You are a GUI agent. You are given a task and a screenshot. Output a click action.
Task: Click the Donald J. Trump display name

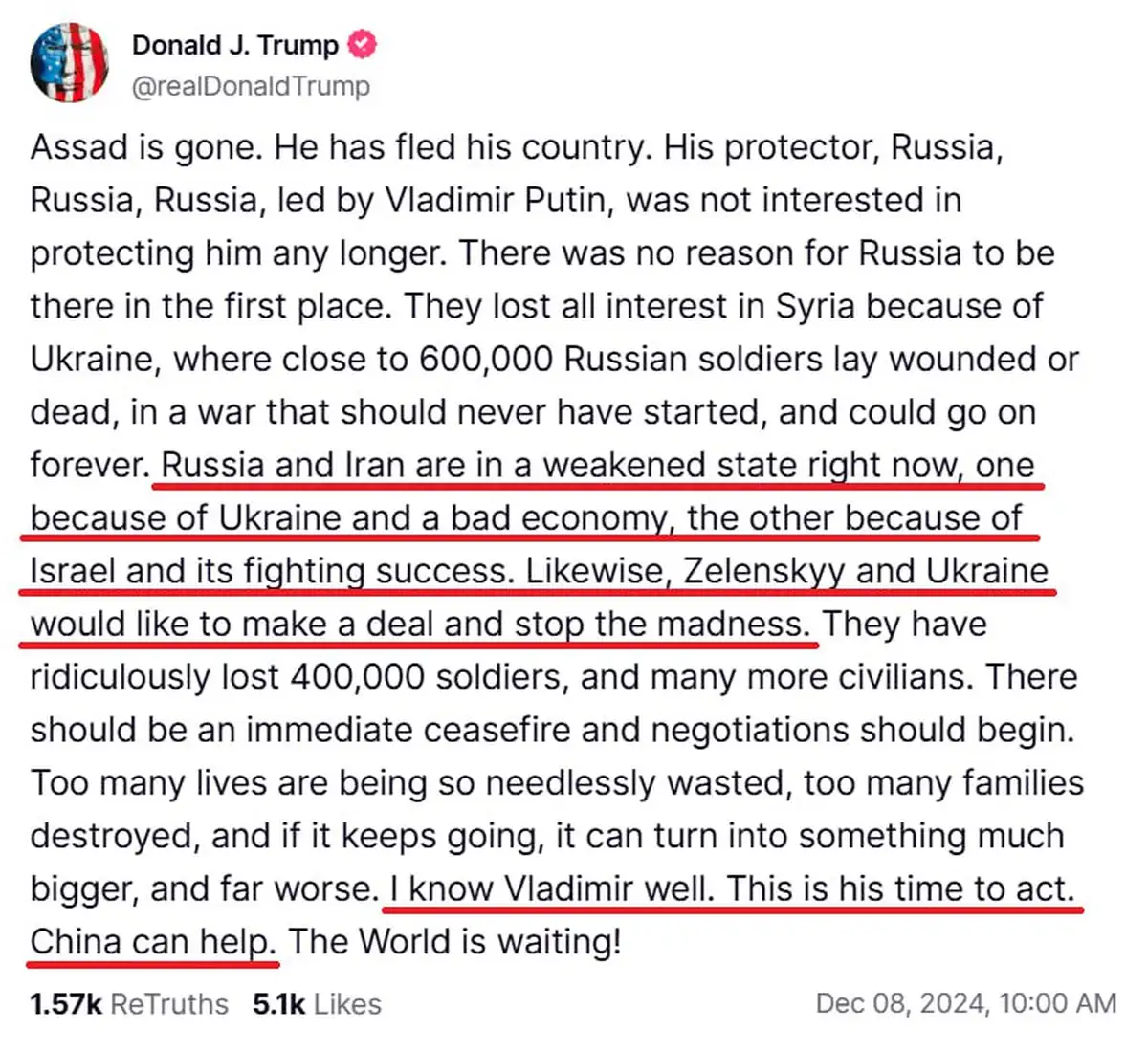coord(237,45)
